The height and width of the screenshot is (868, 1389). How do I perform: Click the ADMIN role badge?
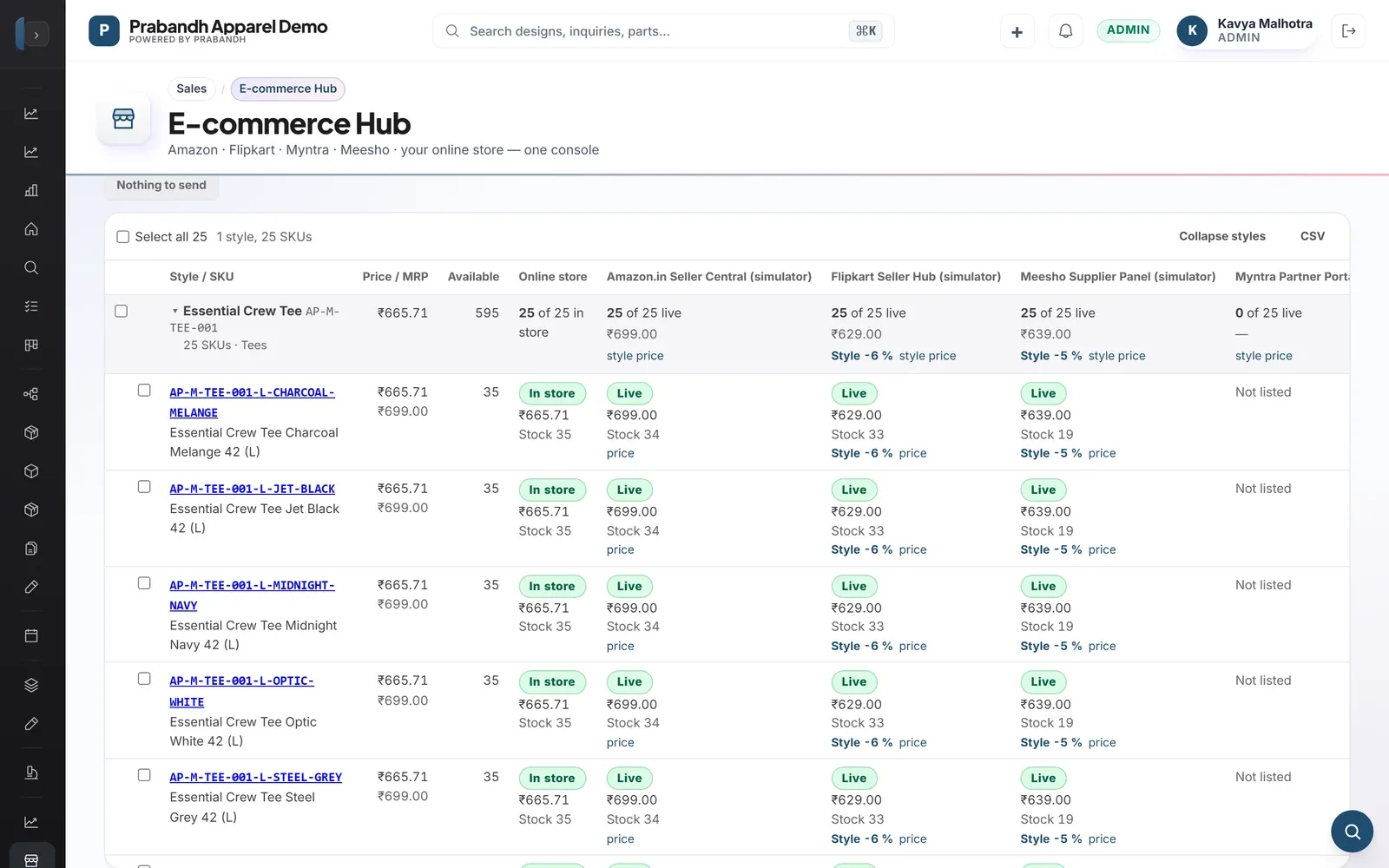pyautogui.click(x=1128, y=30)
